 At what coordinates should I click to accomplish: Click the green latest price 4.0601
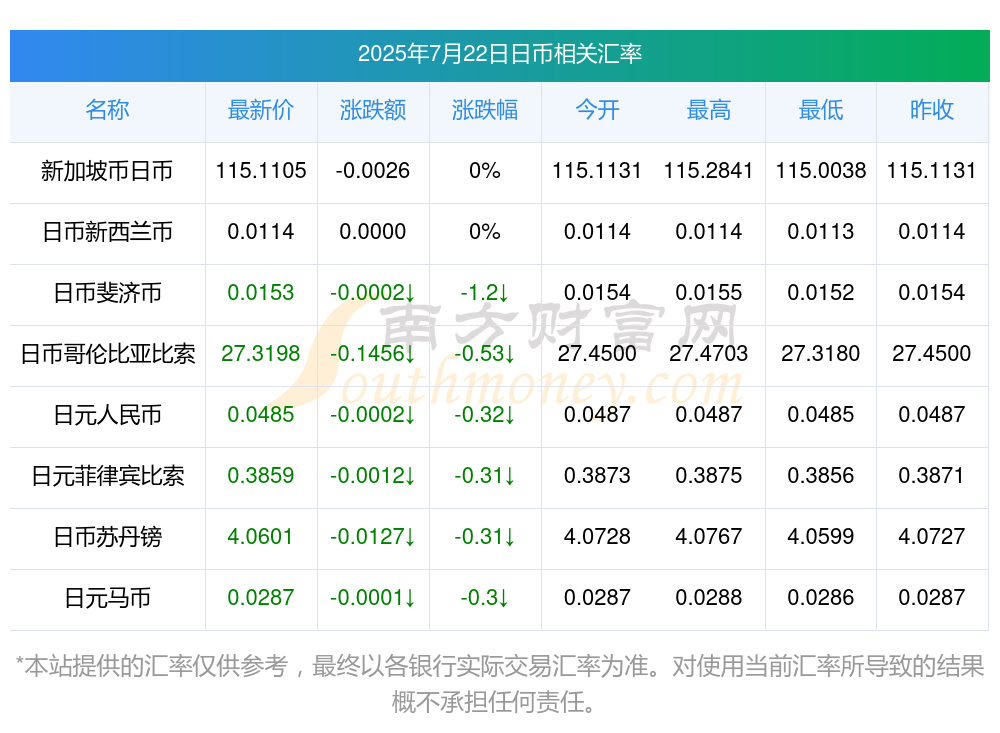click(x=261, y=537)
